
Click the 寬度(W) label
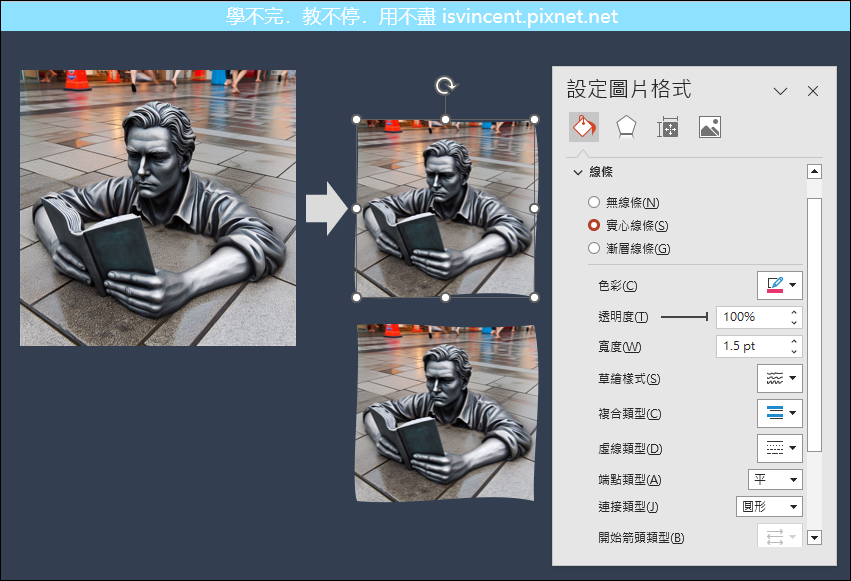click(620, 346)
